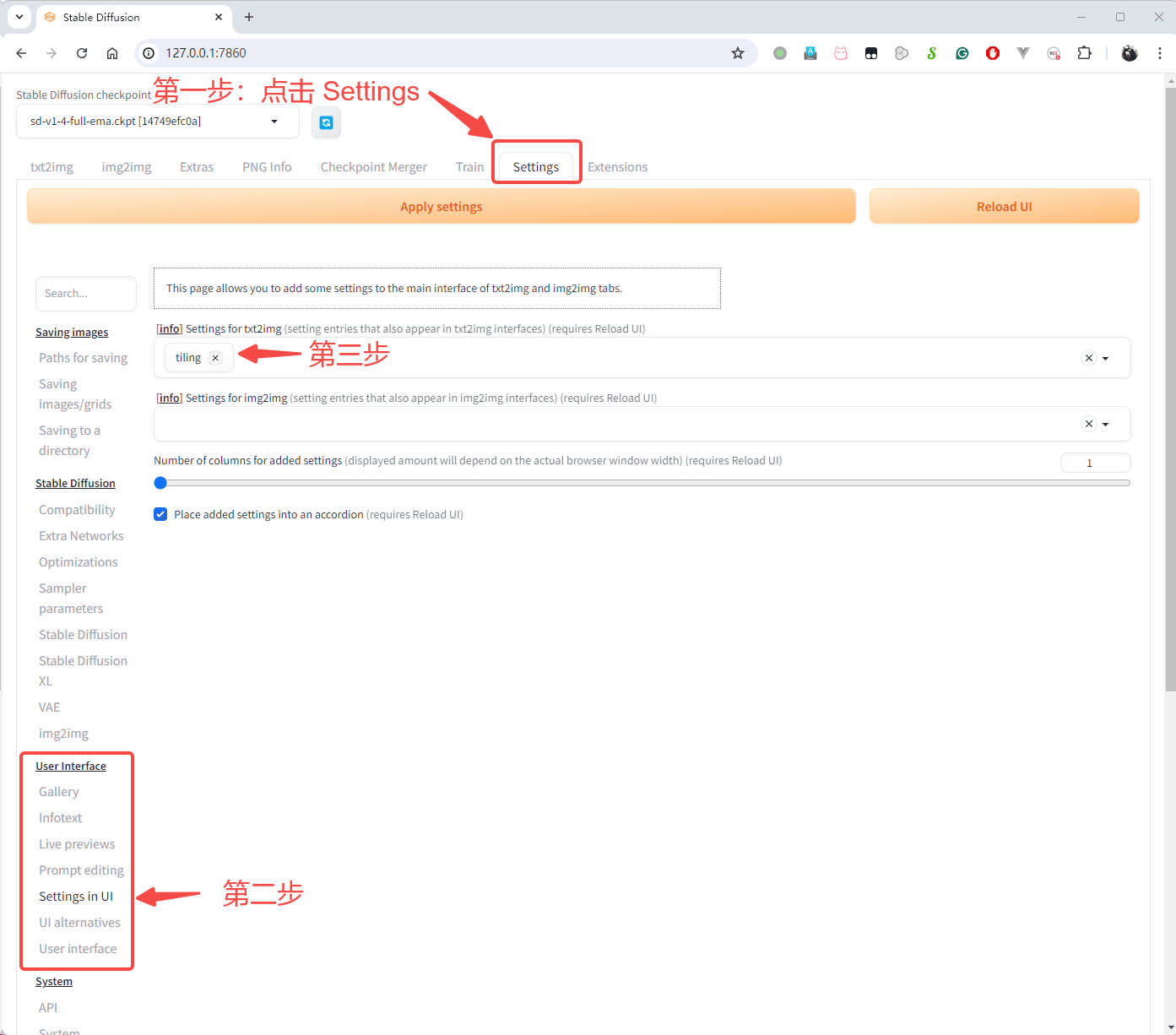The image size is (1176, 1035).
Task: Open img2img settings in sidebar
Action: pos(63,734)
